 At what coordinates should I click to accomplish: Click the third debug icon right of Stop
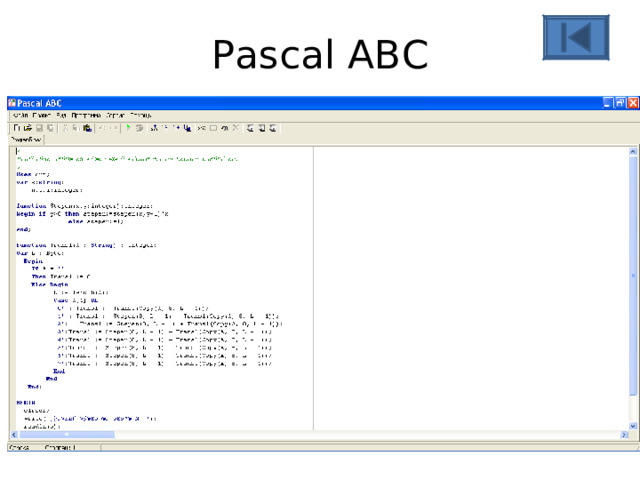pos(177,128)
